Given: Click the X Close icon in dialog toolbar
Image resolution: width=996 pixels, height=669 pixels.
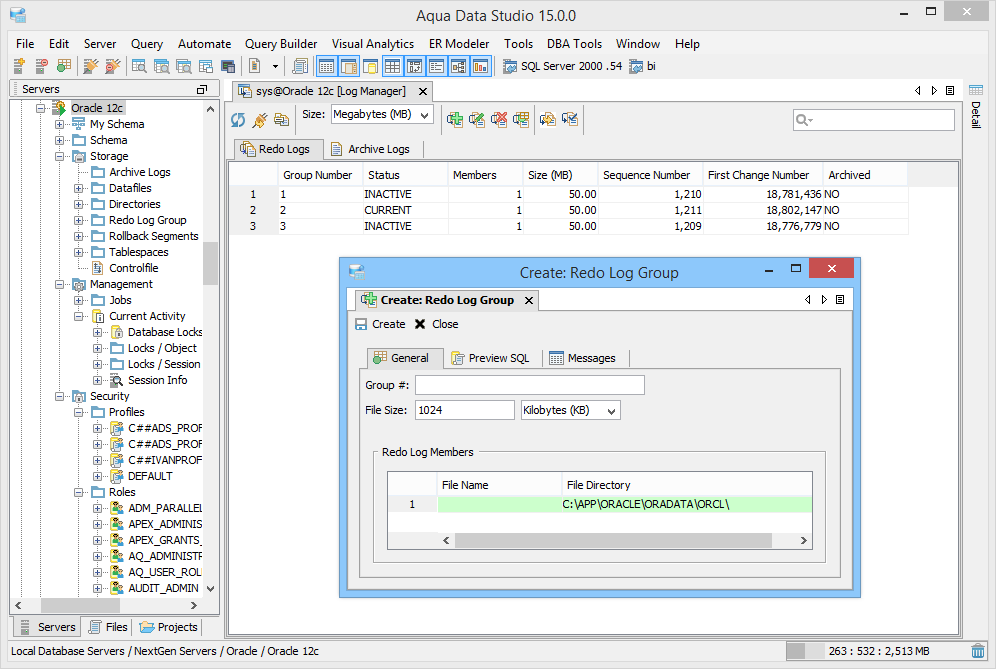Looking at the screenshot, I should (420, 324).
